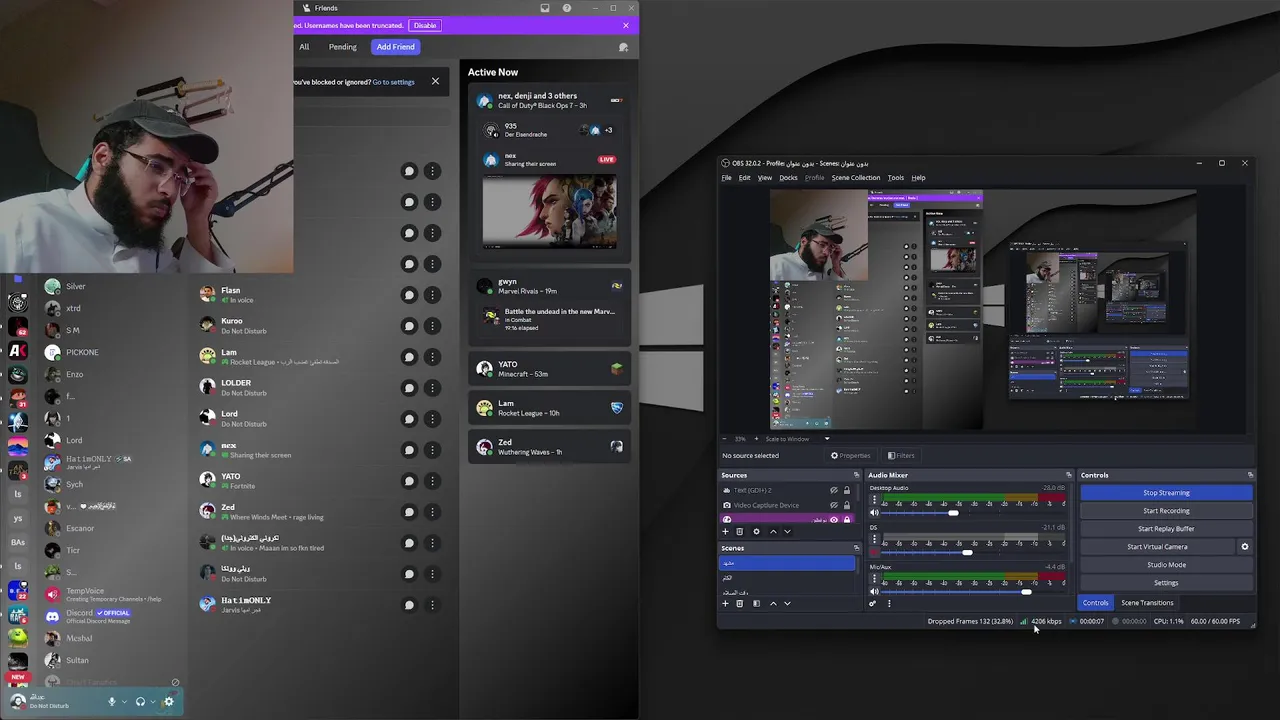Move source down in OBS Sources
1280x720 pixels.
pyautogui.click(x=787, y=532)
